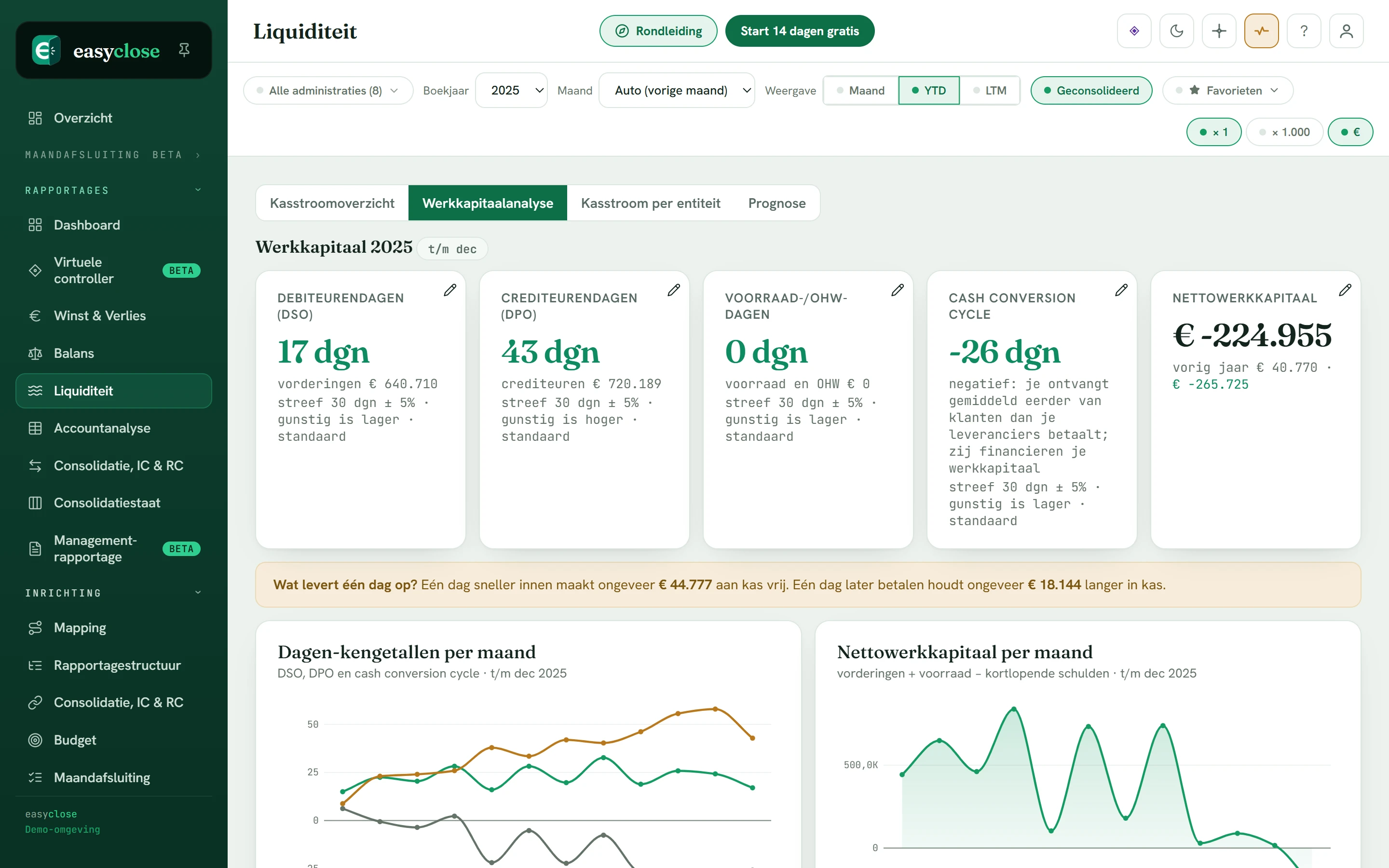Open the diamond icon button in top bar
The image size is (1389, 868).
point(1134,31)
